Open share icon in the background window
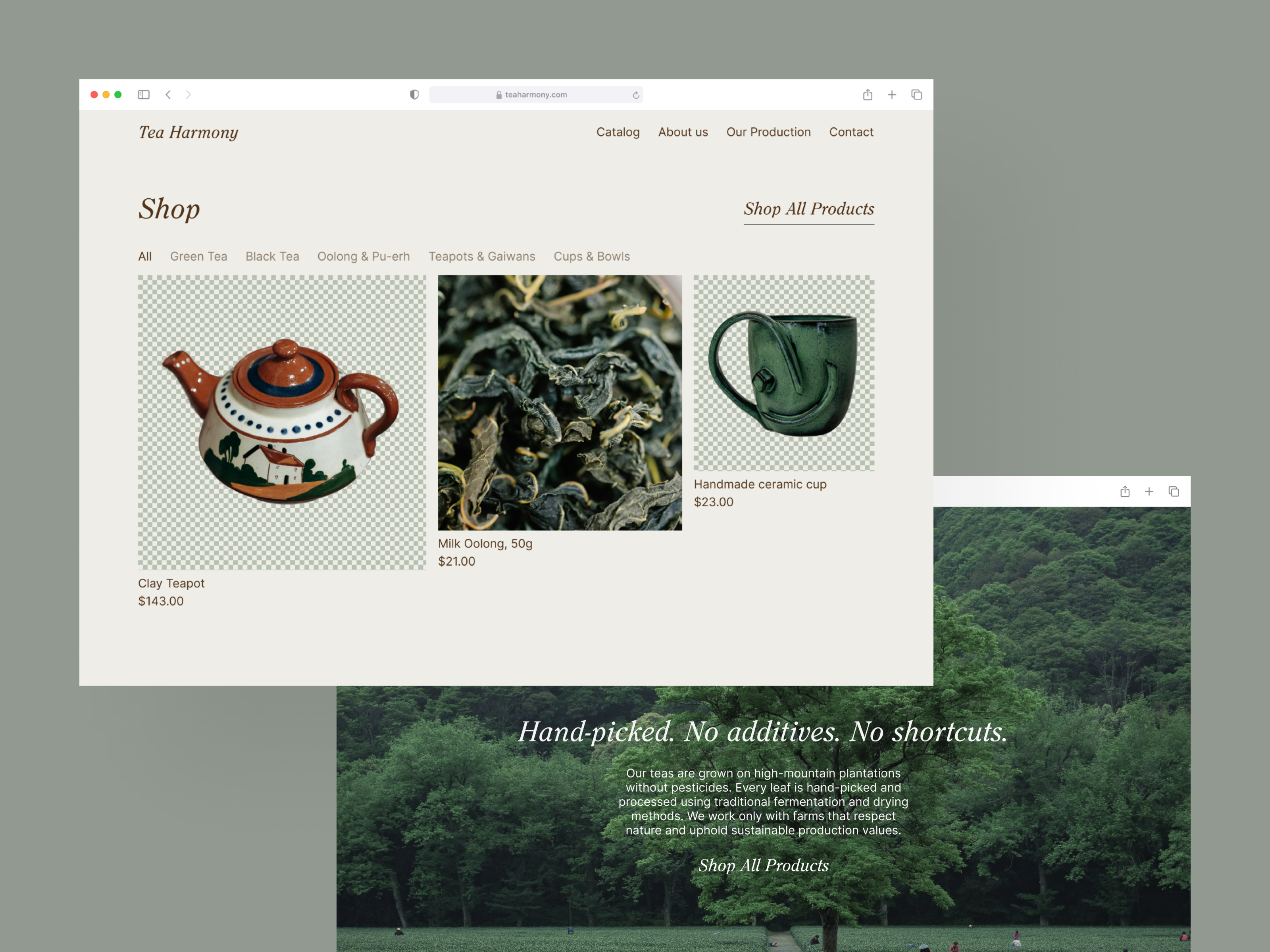Screen dimensions: 1270x952 tap(1125, 491)
